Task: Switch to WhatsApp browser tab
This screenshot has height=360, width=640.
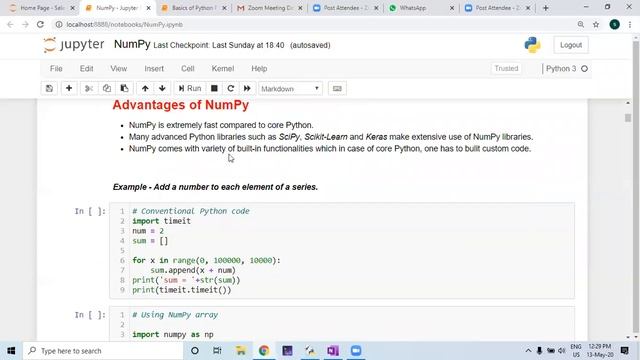Action: pyautogui.click(x=420, y=8)
